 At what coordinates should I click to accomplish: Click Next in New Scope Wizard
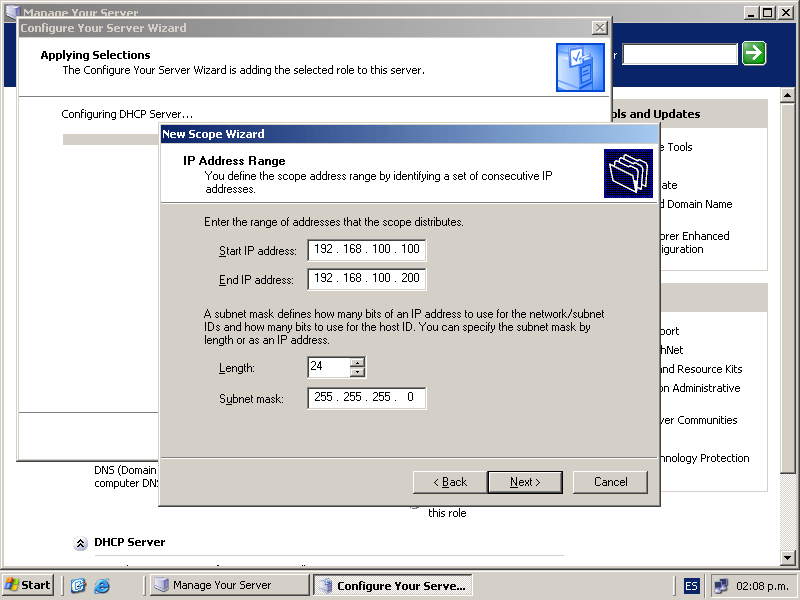(524, 482)
